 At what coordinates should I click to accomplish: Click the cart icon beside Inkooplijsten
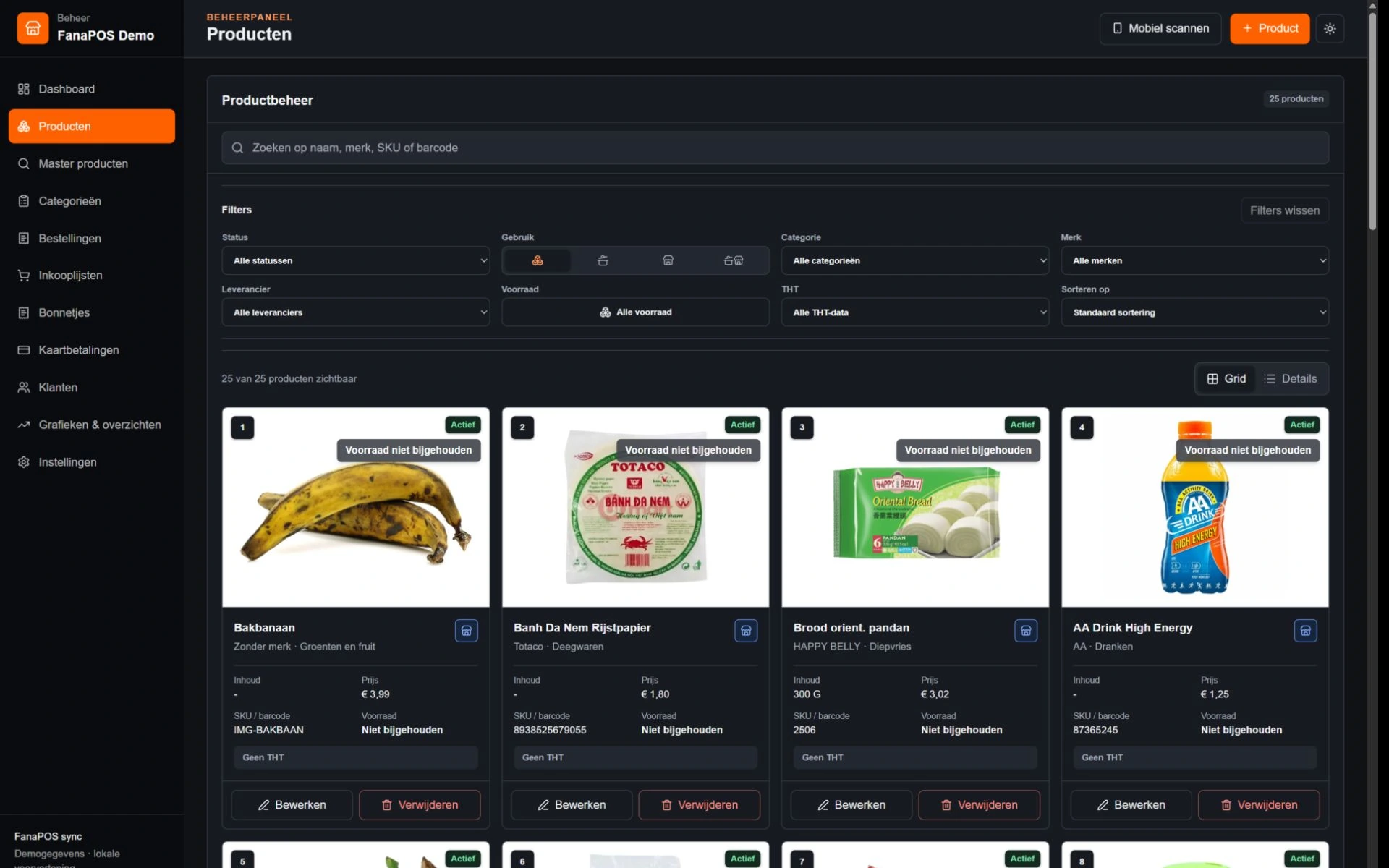(x=24, y=276)
